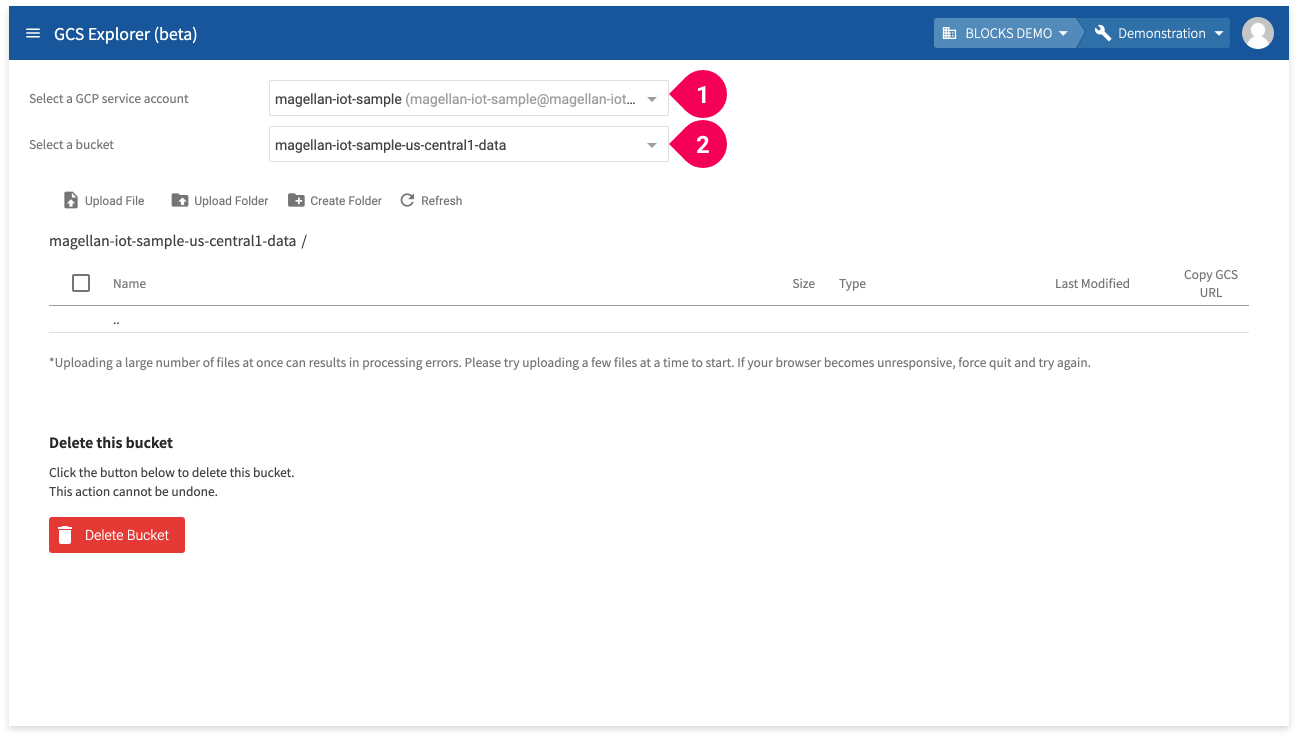Click the Upload File icon
Screen dimensions: 1298x738
[x=71, y=200]
